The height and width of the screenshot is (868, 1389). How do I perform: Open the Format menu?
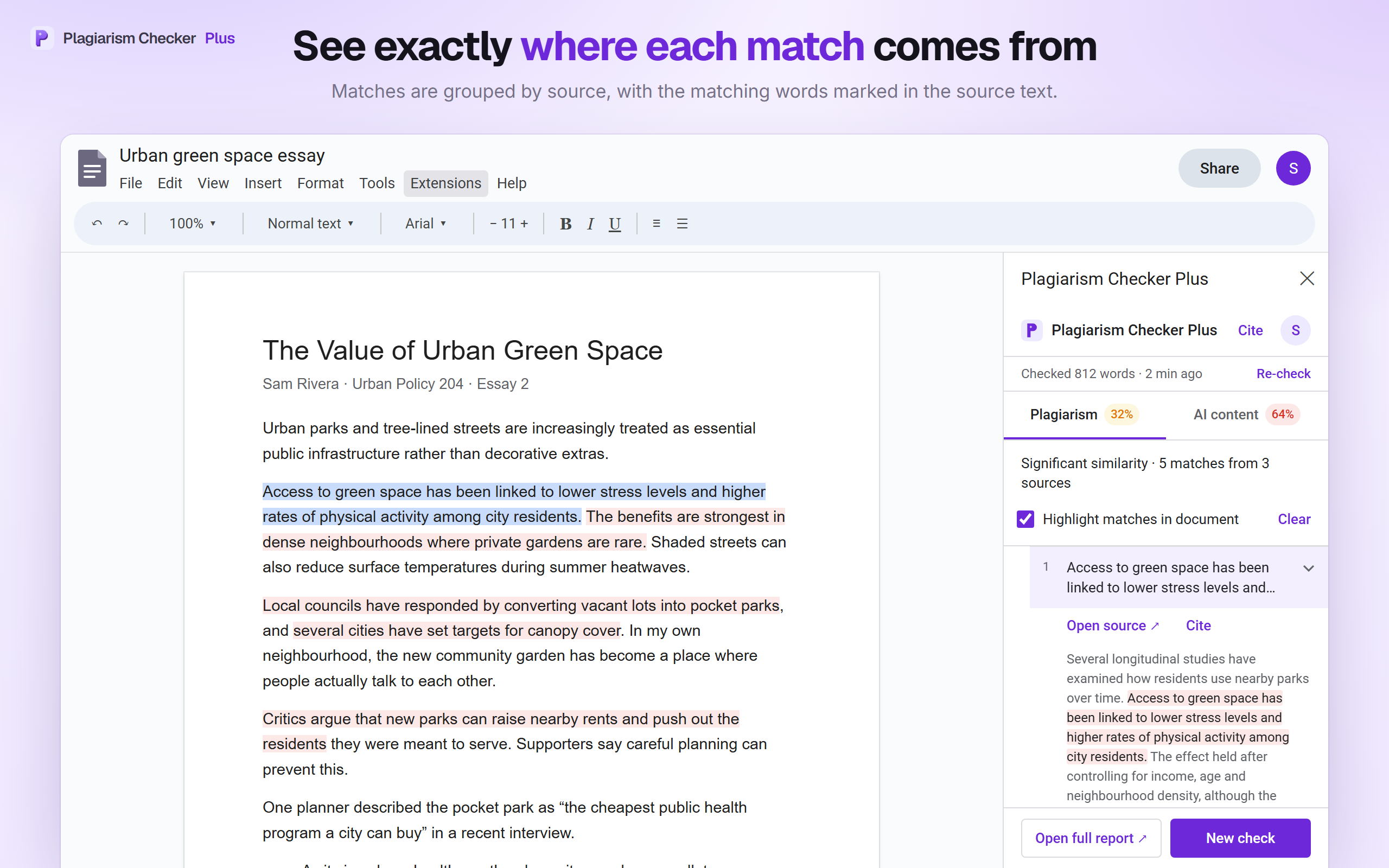click(x=320, y=183)
